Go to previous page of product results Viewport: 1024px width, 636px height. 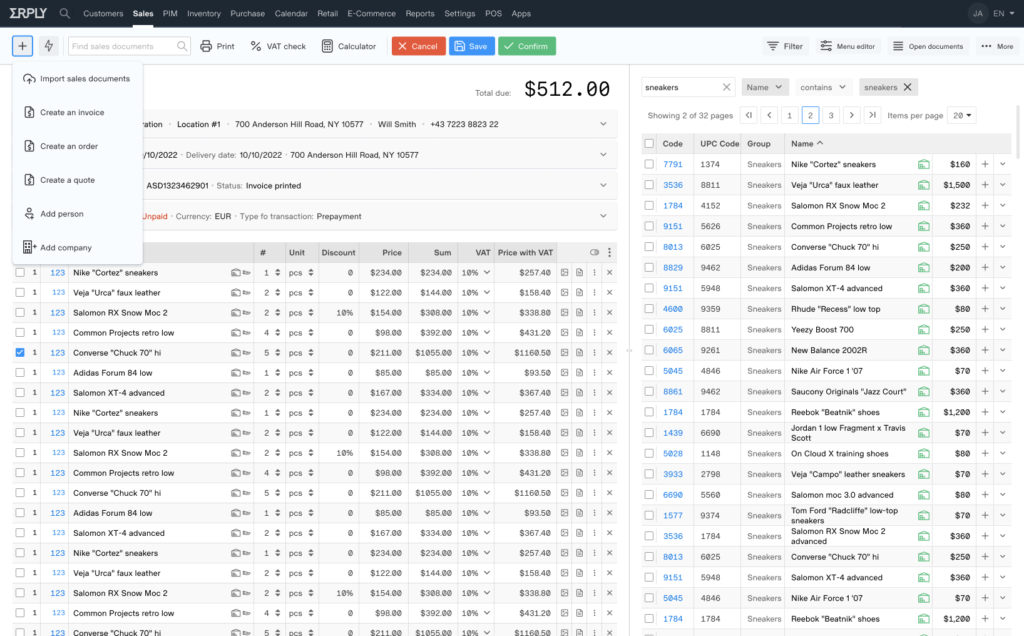(769, 115)
